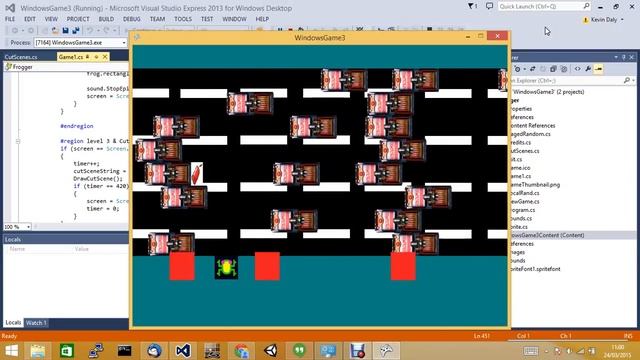
Task: Click Show All Files in Solution Explorer
Action: (x=564, y=69)
